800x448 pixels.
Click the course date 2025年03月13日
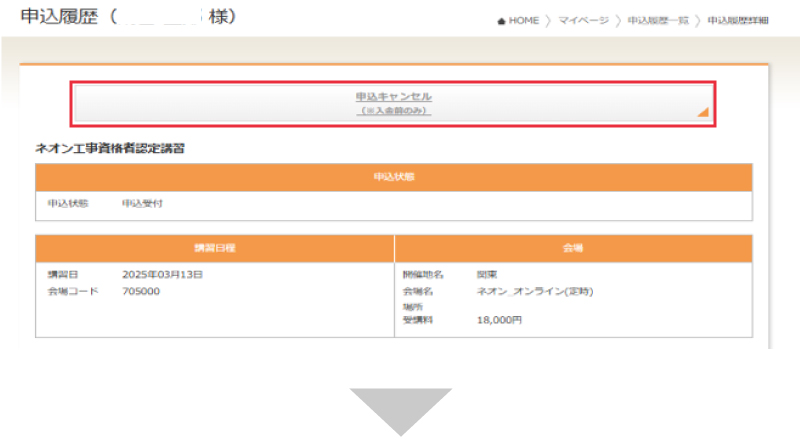[x=162, y=274]
